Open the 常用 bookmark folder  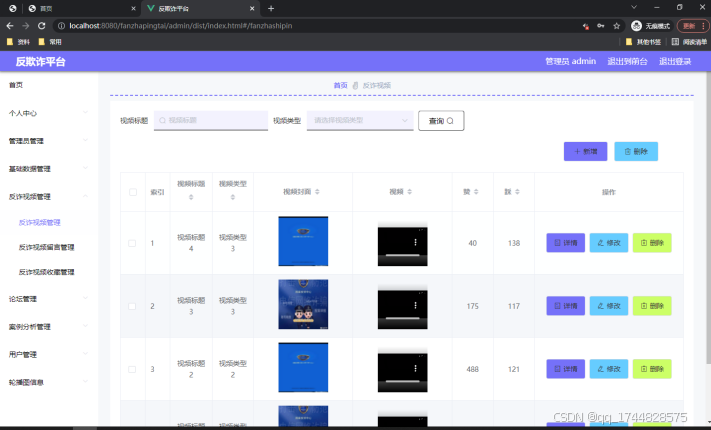tap(50, 42)
